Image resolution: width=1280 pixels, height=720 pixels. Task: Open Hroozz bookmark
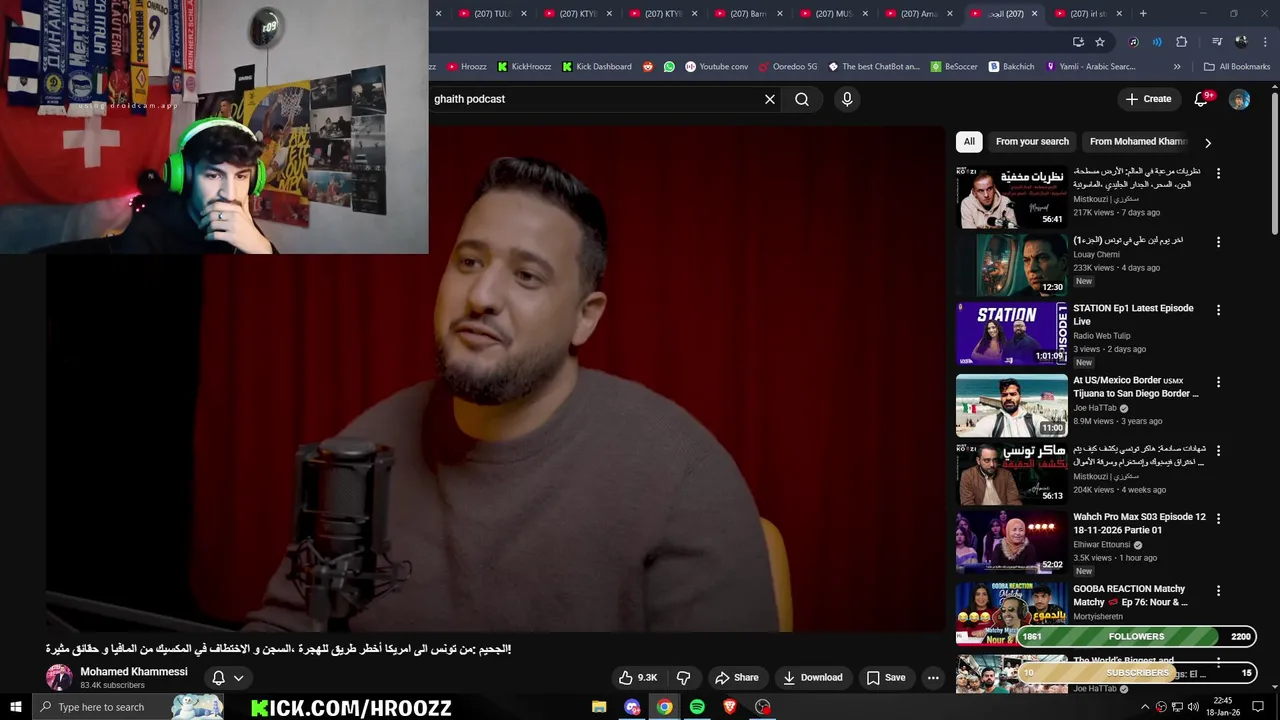pos(467,67)
